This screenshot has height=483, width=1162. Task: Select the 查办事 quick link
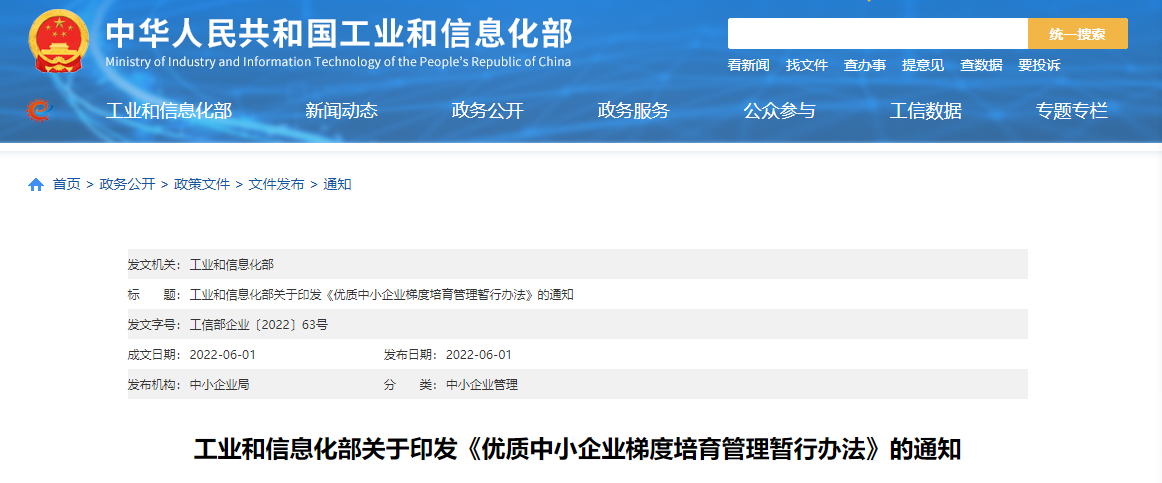(864, 65)
